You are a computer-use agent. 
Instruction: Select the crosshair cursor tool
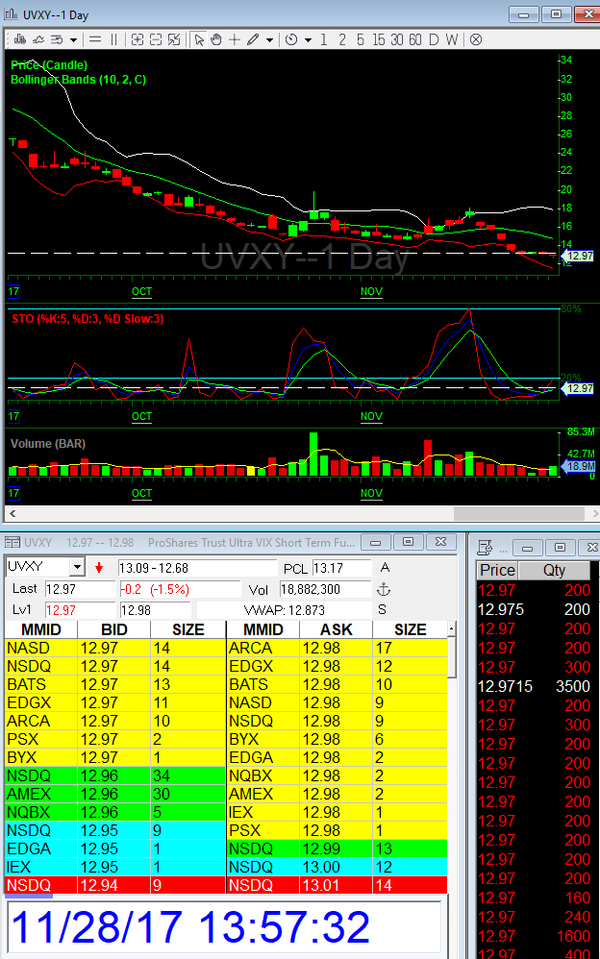click(x=234, y=39)
